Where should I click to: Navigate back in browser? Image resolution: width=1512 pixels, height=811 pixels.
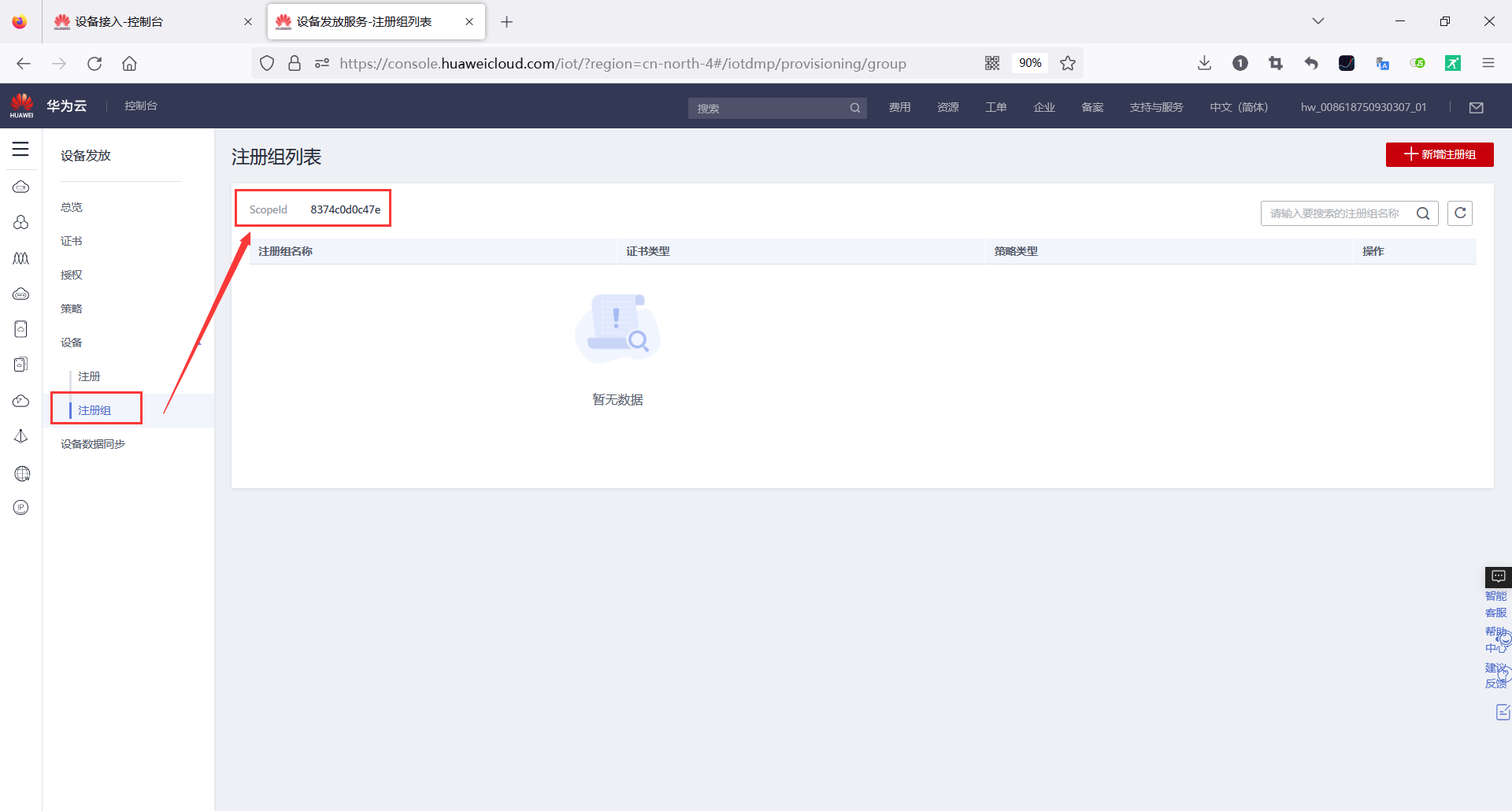24,64
